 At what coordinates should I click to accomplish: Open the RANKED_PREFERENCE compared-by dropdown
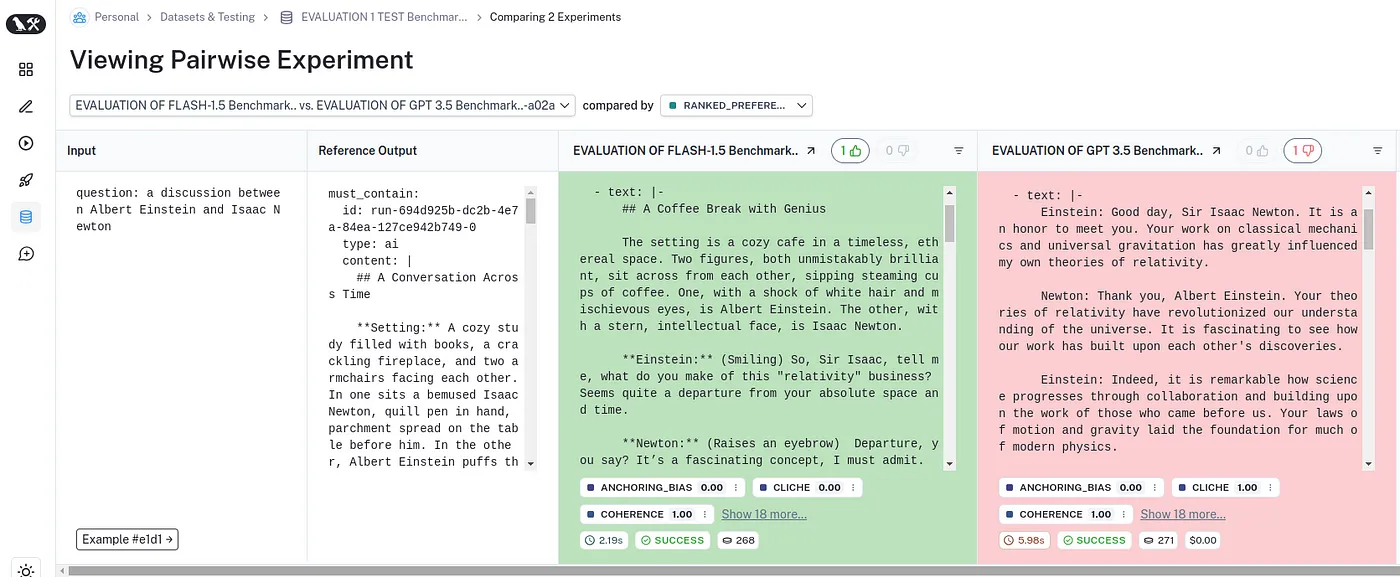[736, 105]
